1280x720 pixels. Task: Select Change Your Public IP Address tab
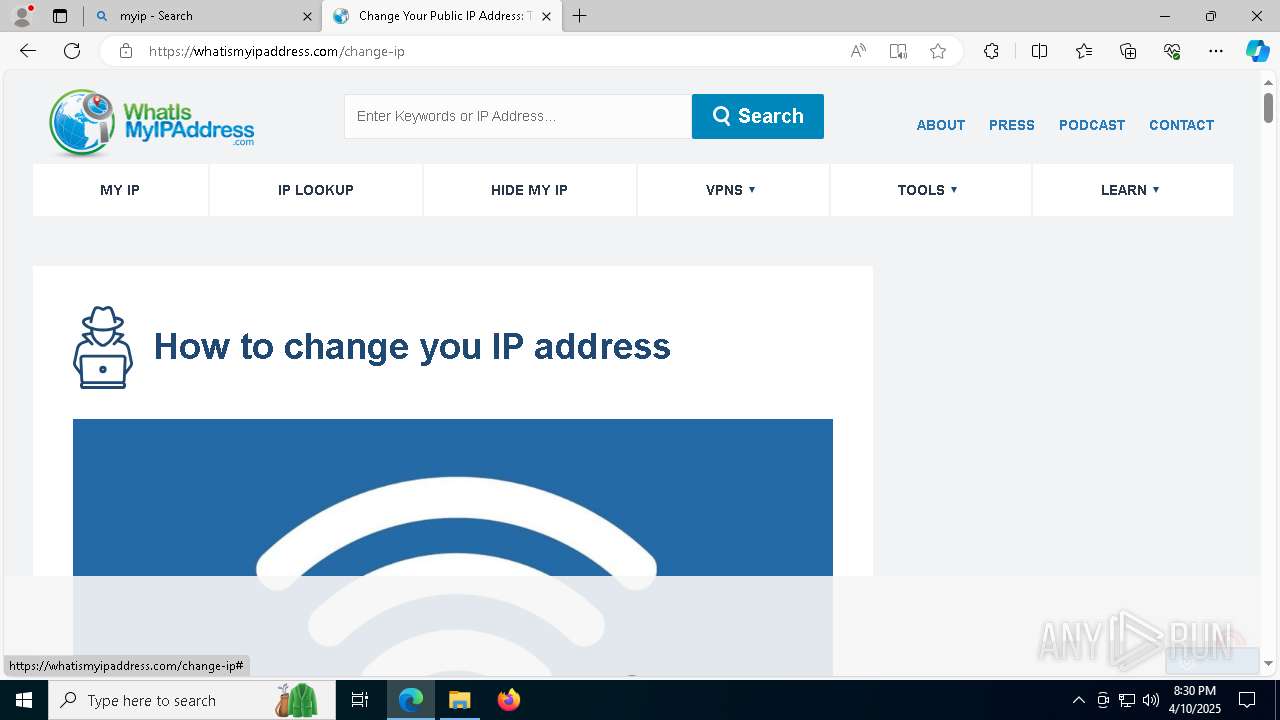441,16
